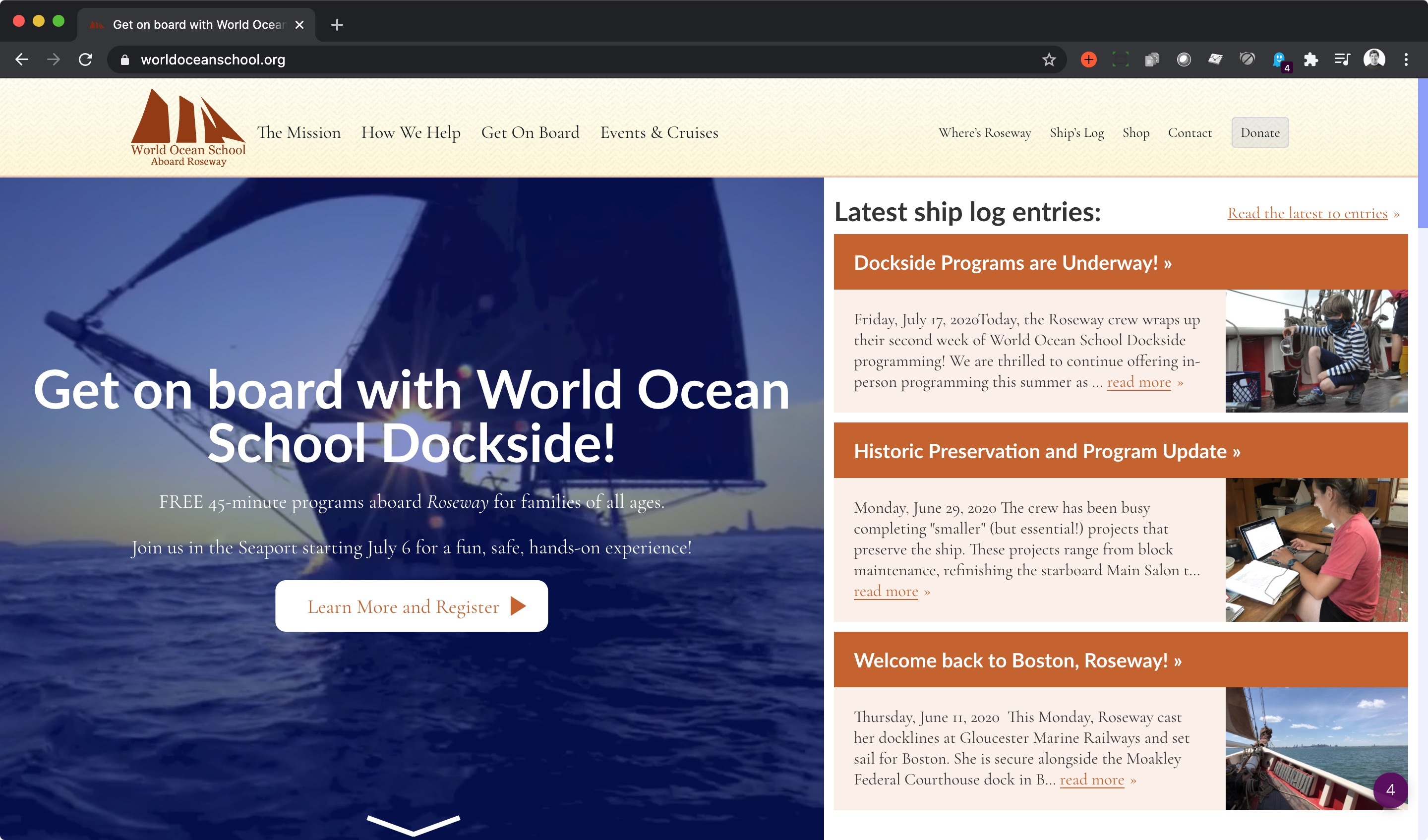Open the red plus extension icon
Screen dimensions: 1428x840
1088,60
